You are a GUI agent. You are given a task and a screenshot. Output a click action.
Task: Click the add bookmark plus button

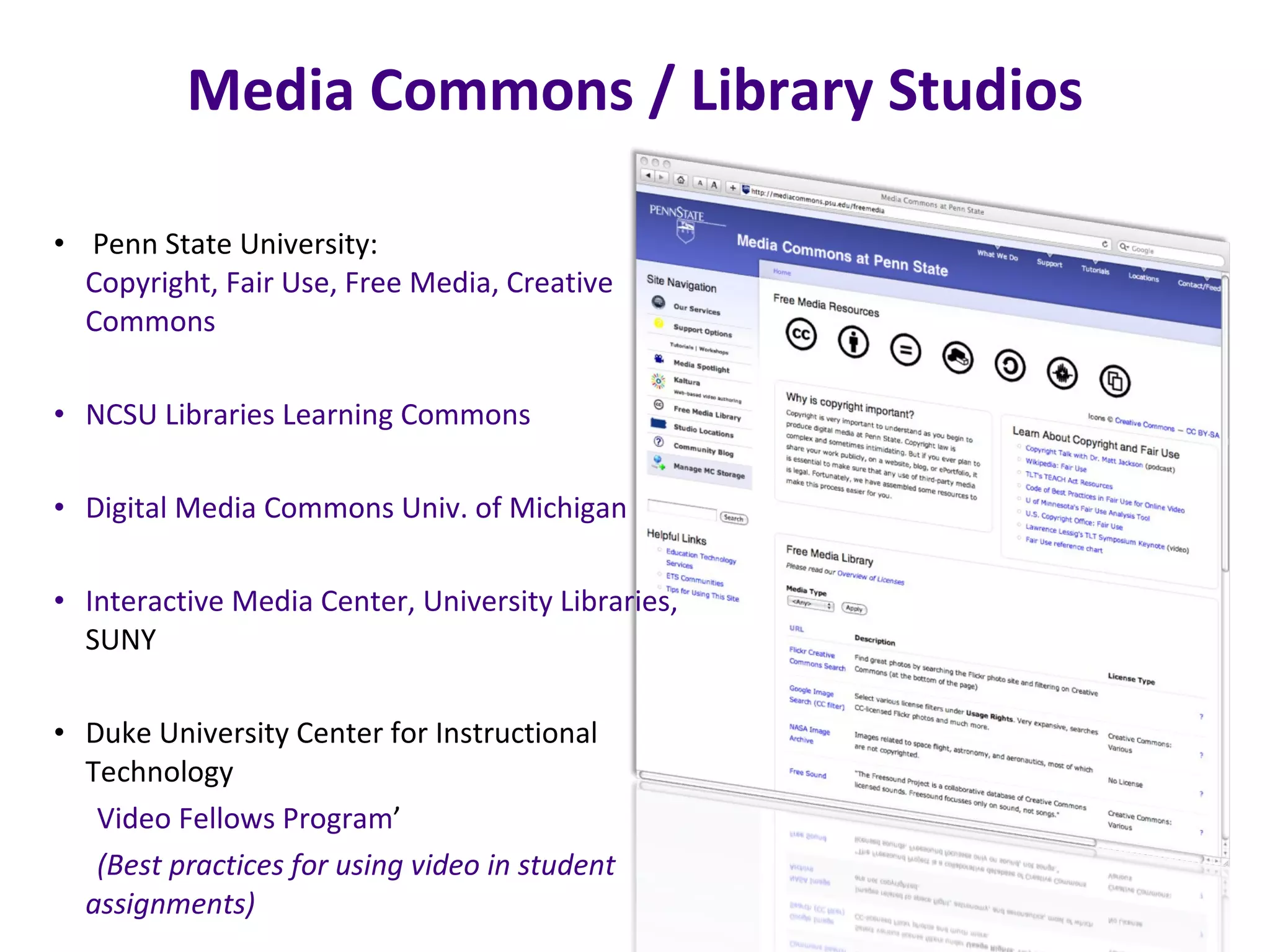732,187
